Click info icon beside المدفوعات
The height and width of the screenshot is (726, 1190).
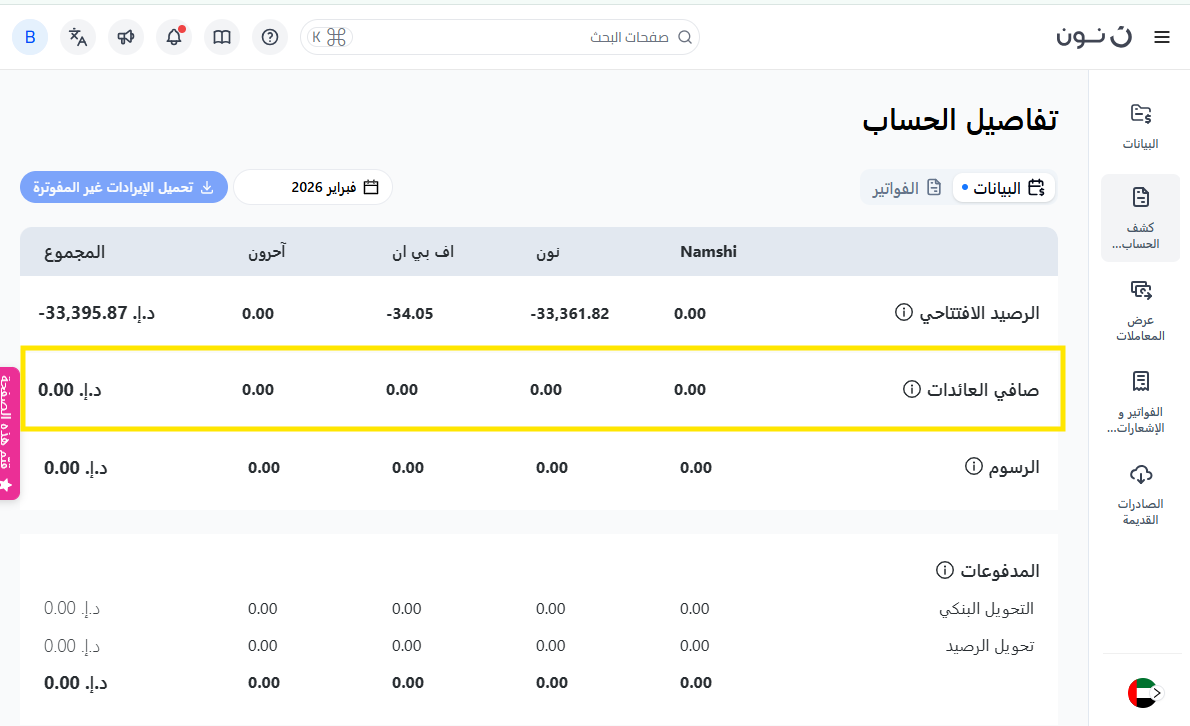pos(944,570)
